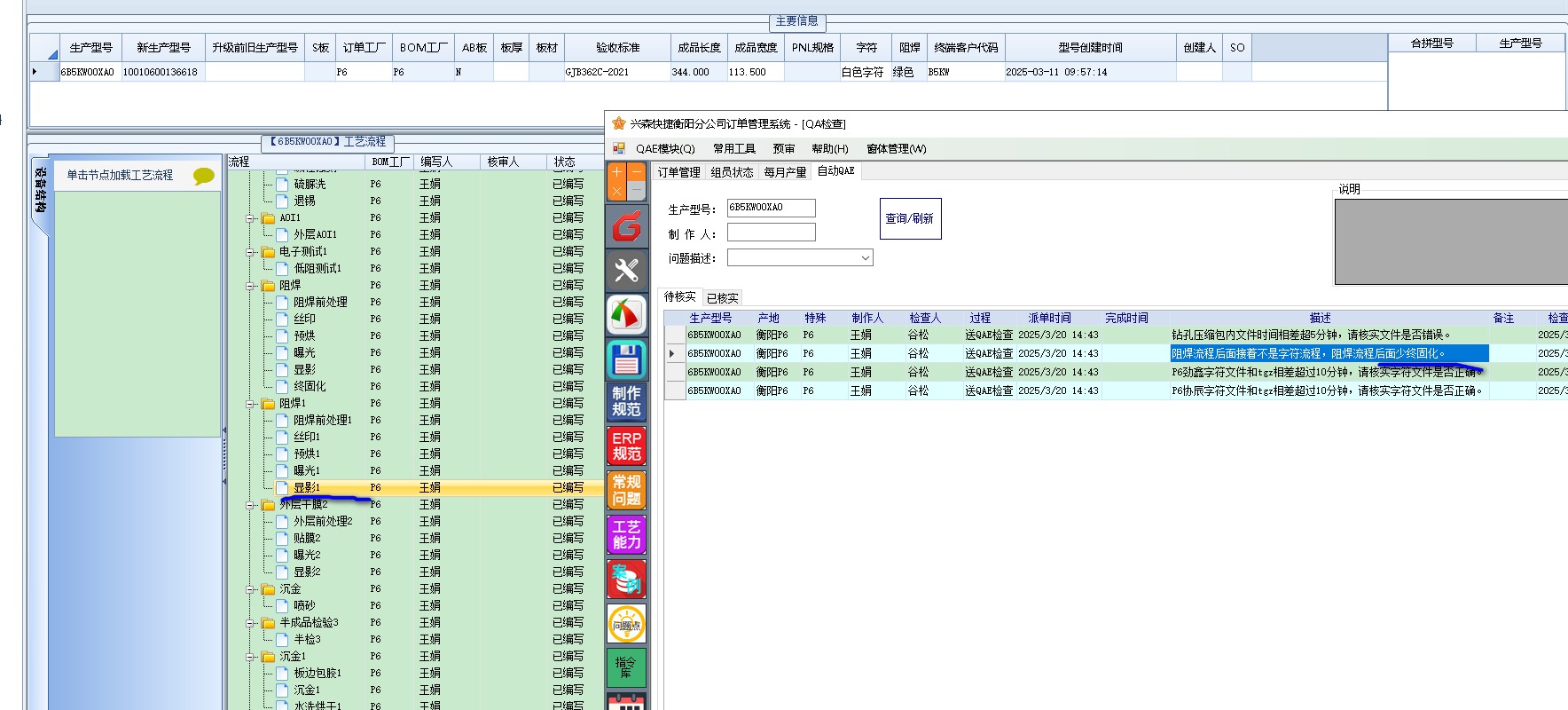The height and width of the screenshot is (710, 1568).
Task: Open the red ERP规范 icon
Action: coord(626,446)
